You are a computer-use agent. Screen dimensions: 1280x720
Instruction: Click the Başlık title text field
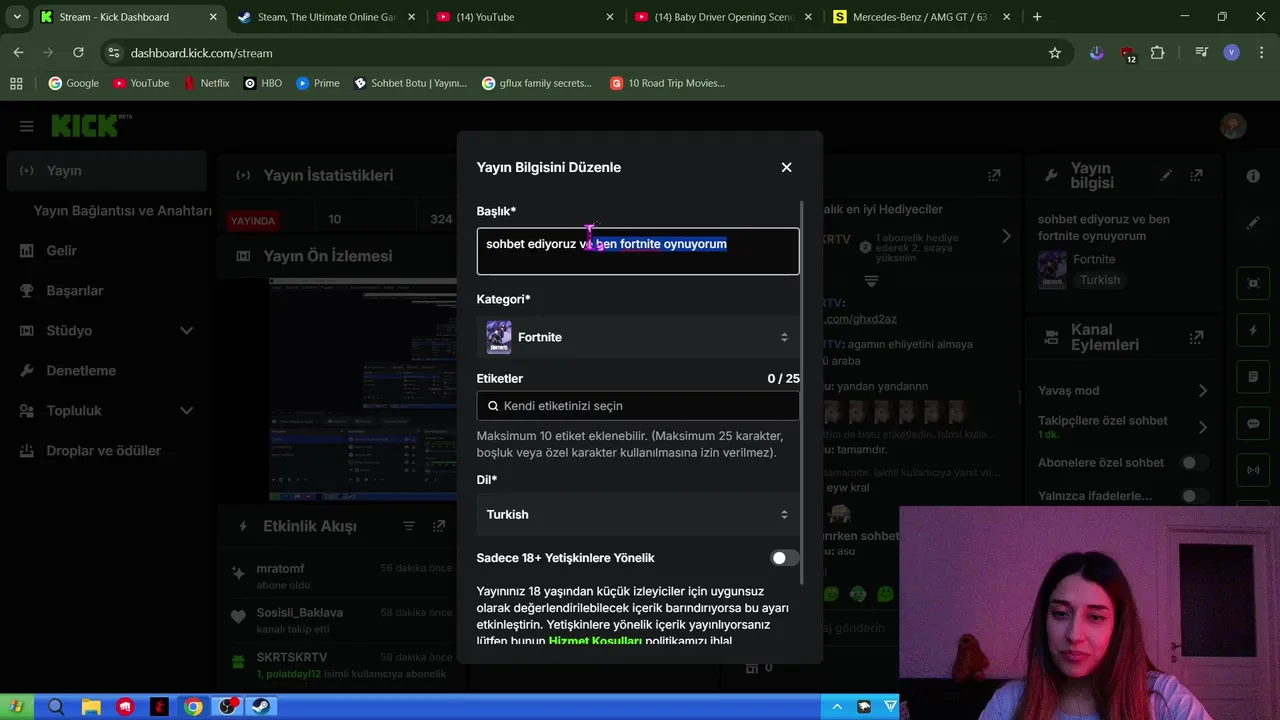(638, 251)
